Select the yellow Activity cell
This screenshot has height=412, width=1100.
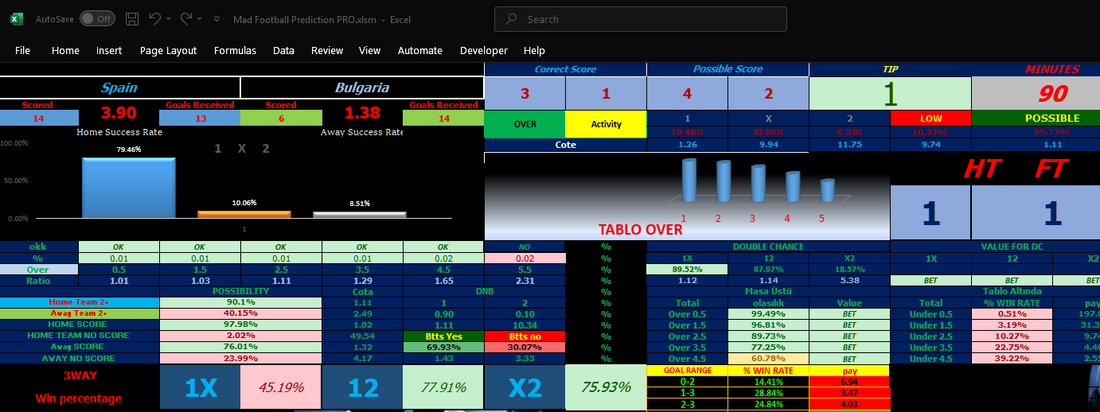[605, 124]
